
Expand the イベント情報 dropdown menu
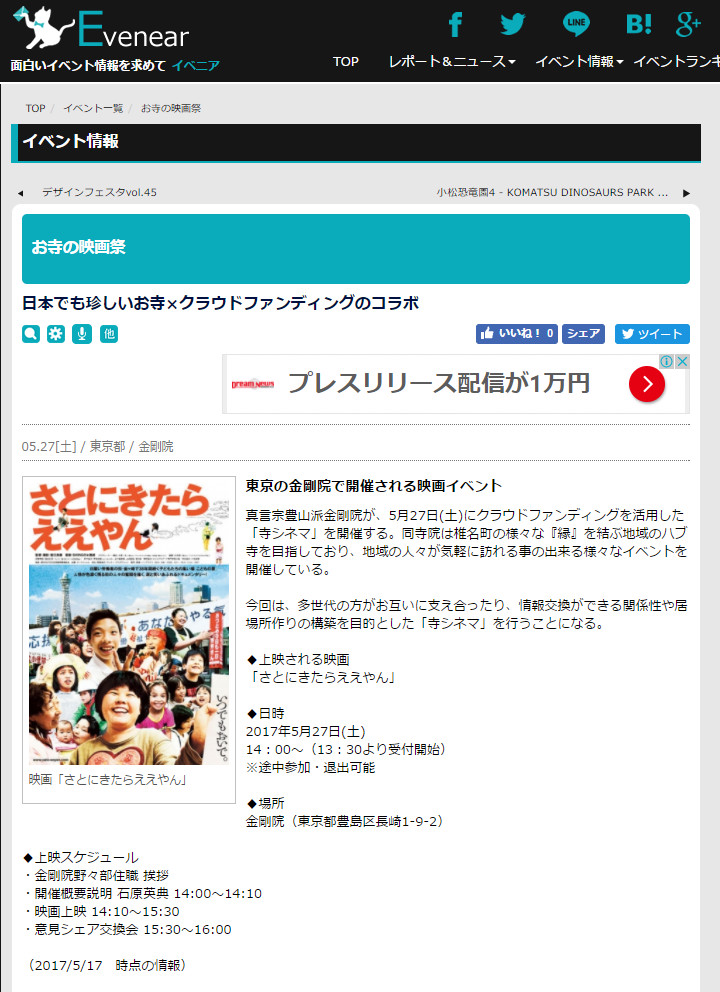point(579,61)
